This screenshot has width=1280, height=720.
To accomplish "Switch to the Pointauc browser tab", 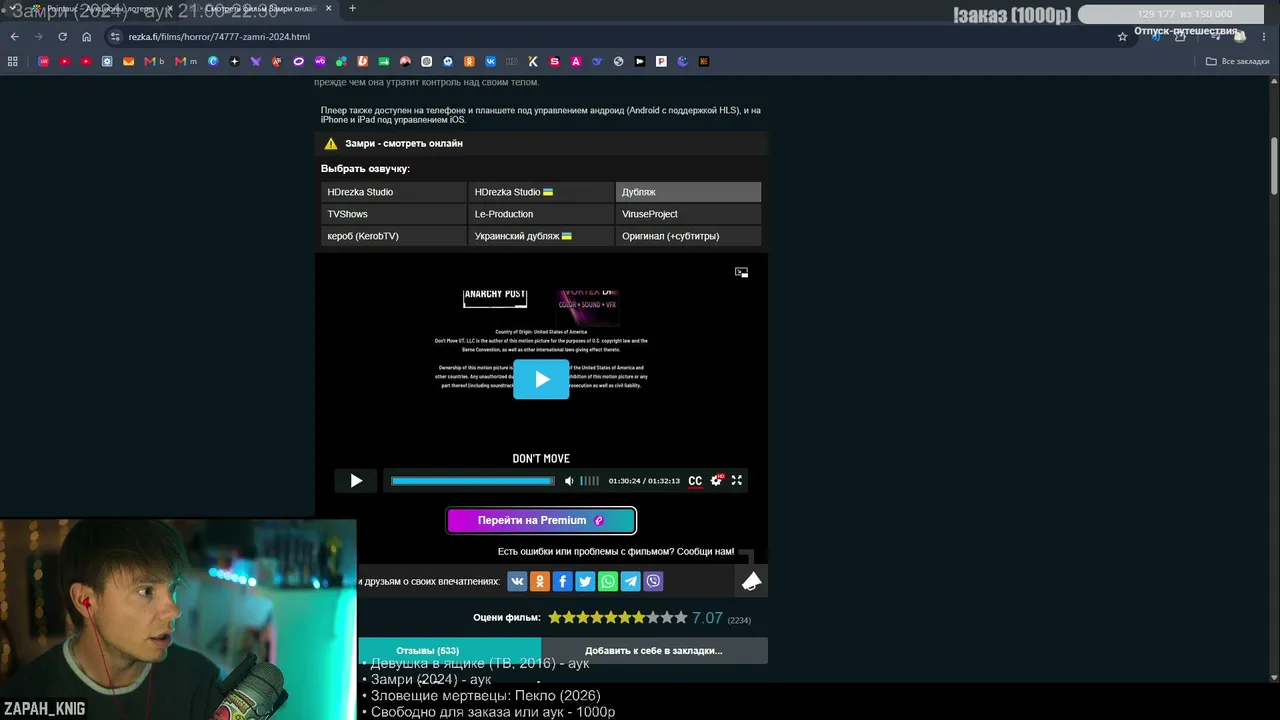I will (x=100, y=9).
